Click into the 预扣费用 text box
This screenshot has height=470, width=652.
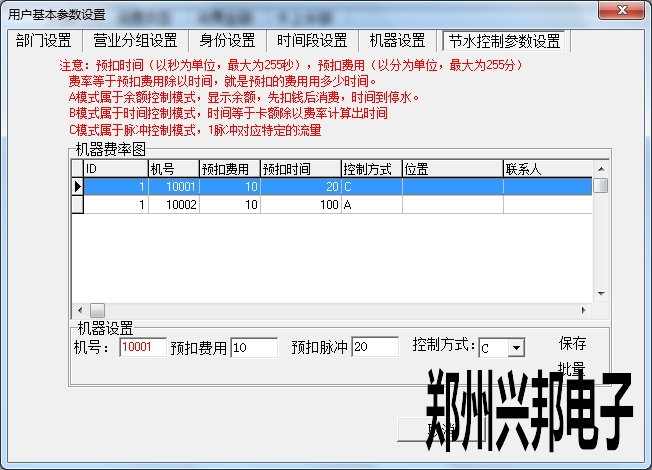click(x=254, y=348)
